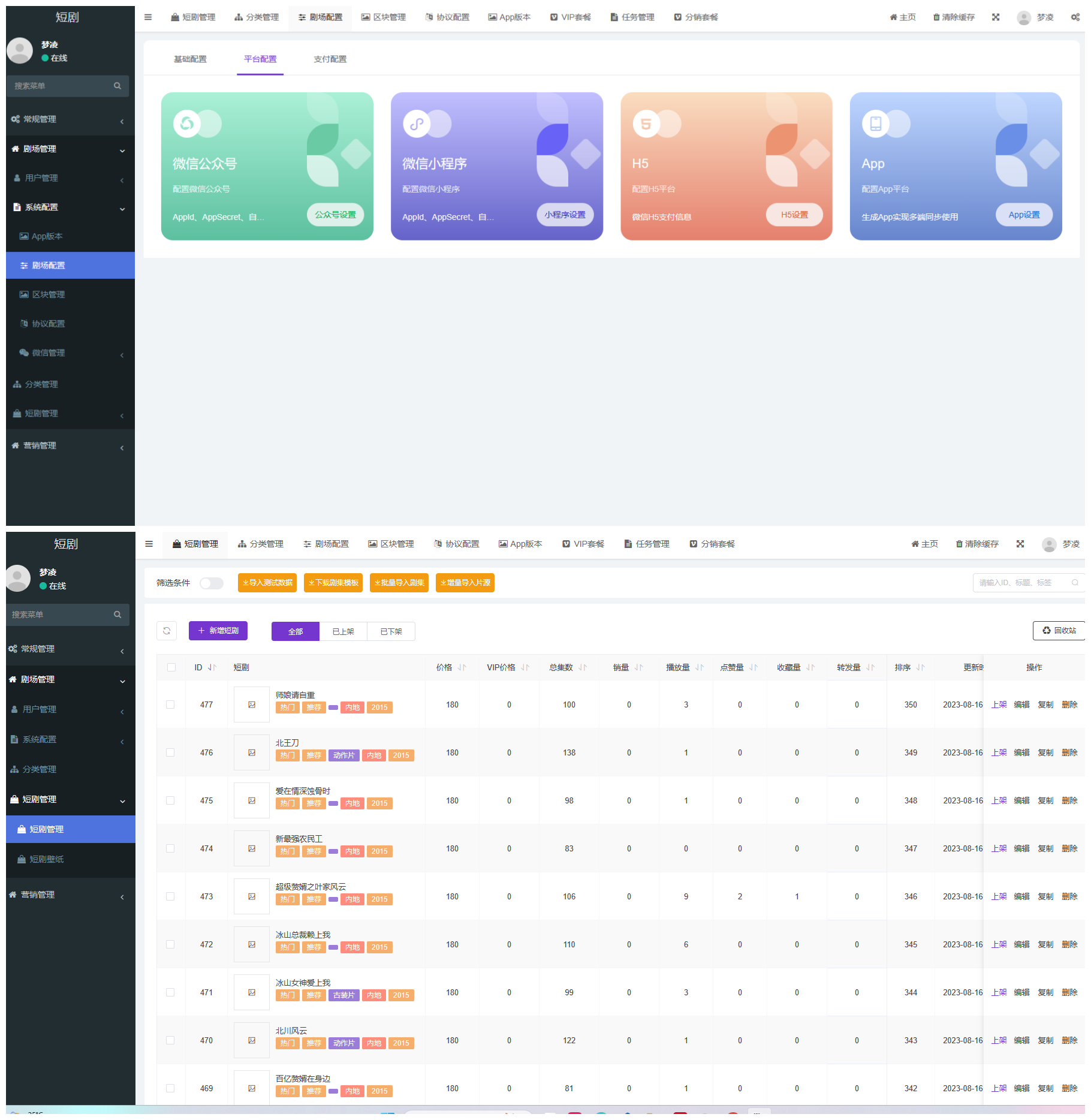Click the 小程序设置 button
1091x1120 pixels.
click(565, 215)
